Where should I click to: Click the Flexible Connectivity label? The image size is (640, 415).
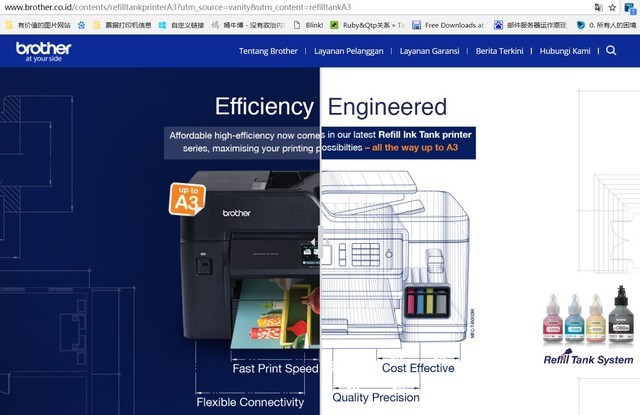point(250,402)
